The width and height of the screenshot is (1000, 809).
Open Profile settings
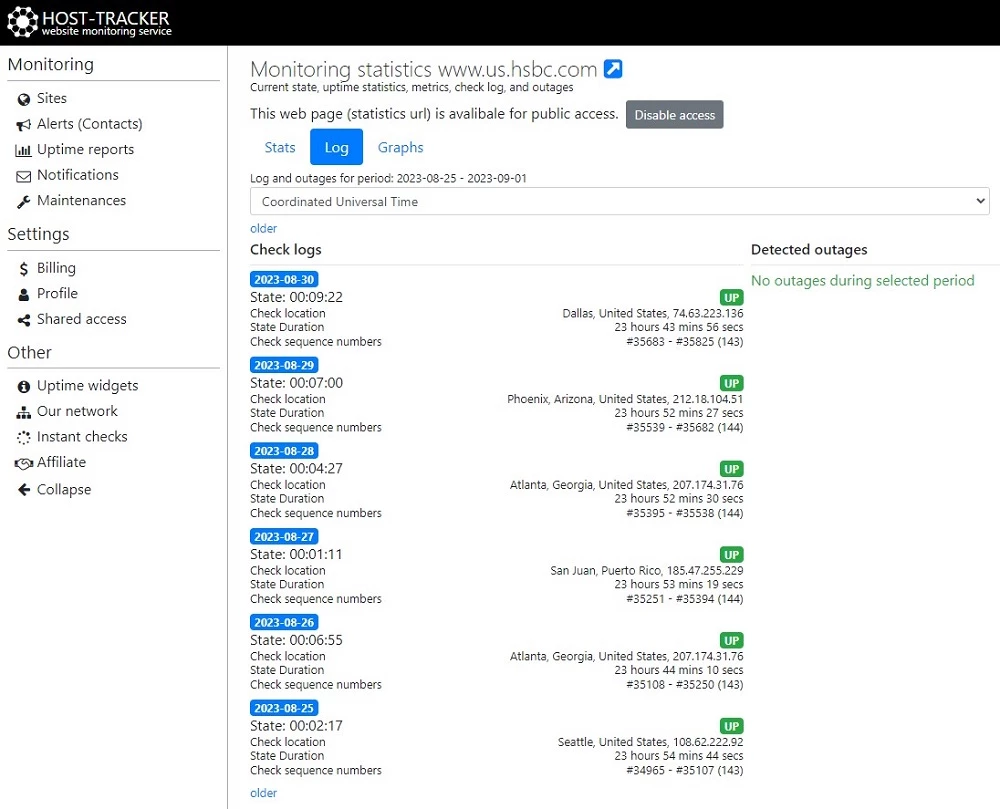(x=57, y=293)
